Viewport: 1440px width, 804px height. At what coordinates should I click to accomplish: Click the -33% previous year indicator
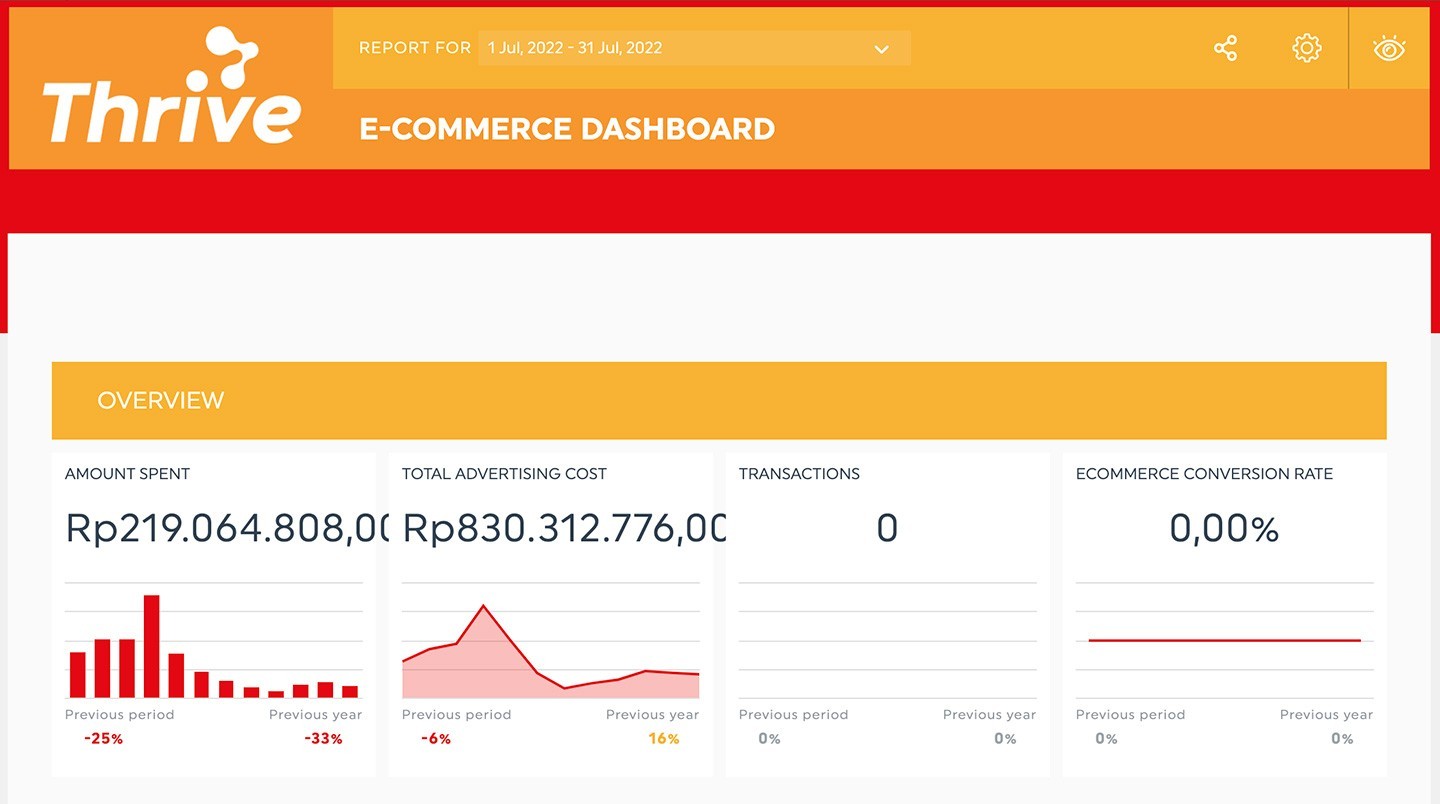(x=323, y=739)
